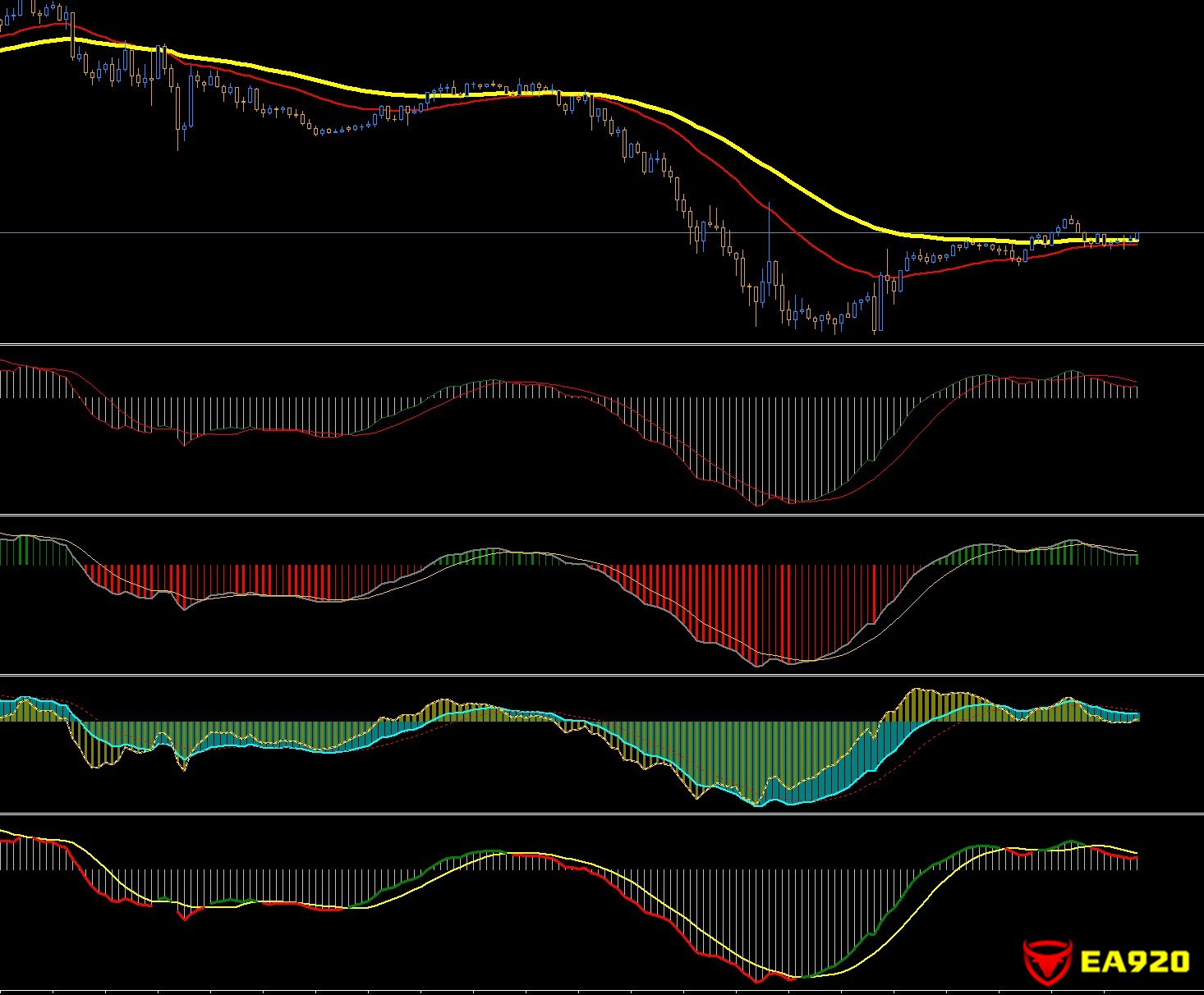Click the yellow EA920 watermark text
Viewport: 1204px width, 995px height.
(1135, 961)
